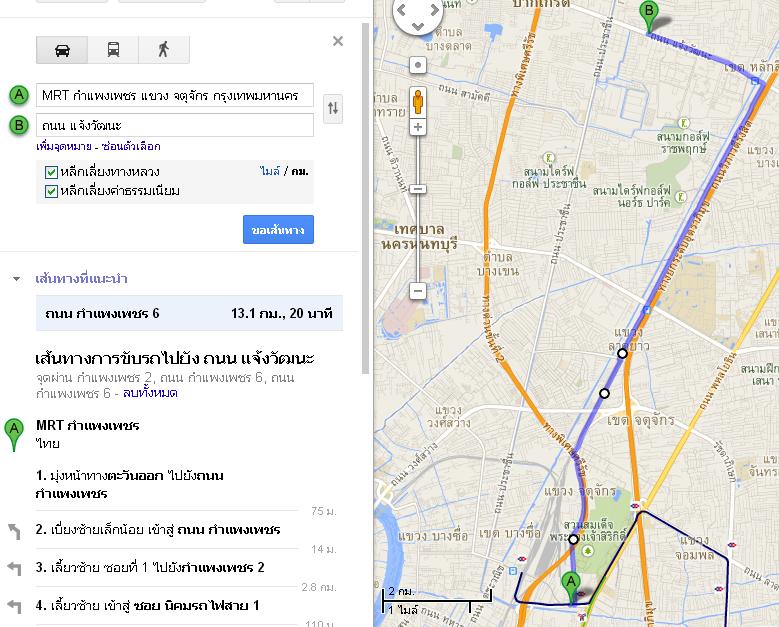
Task: Collapse the เส้นทางที่แนะนำ section
Action: pos(16,279)
